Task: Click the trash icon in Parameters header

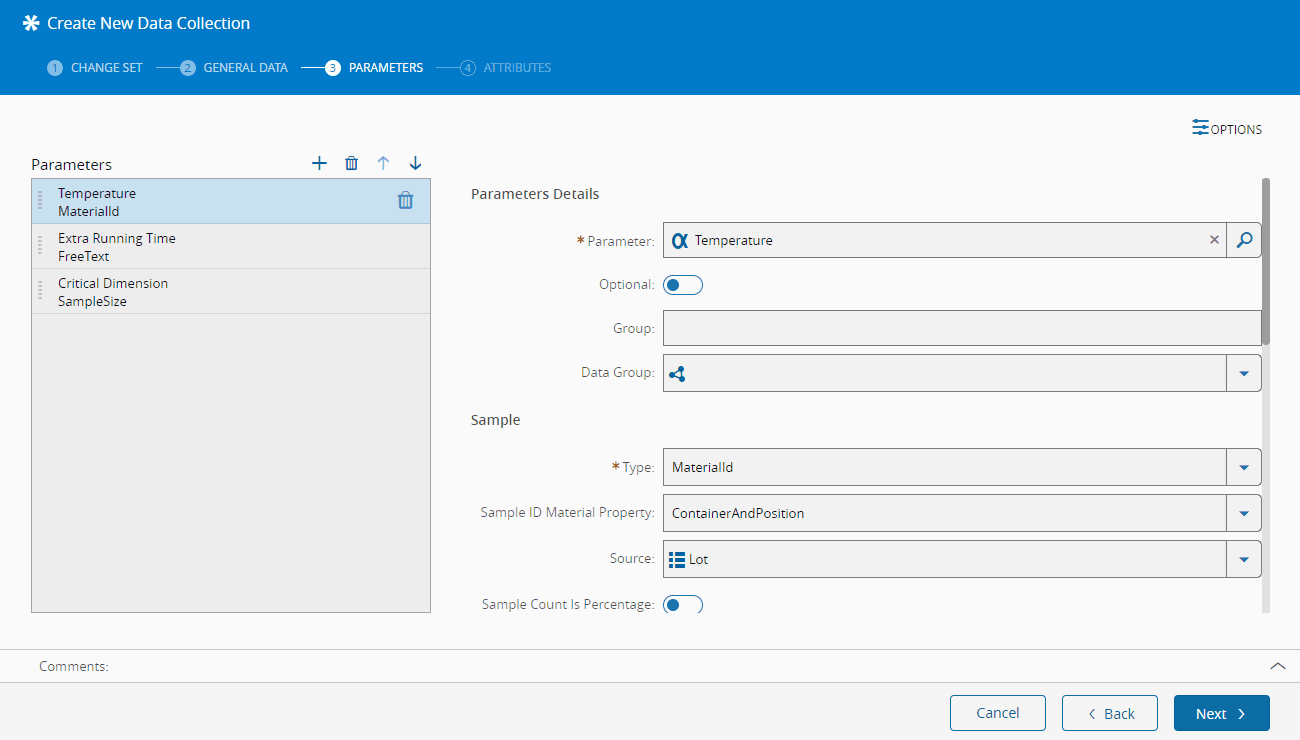Action: 351,163
